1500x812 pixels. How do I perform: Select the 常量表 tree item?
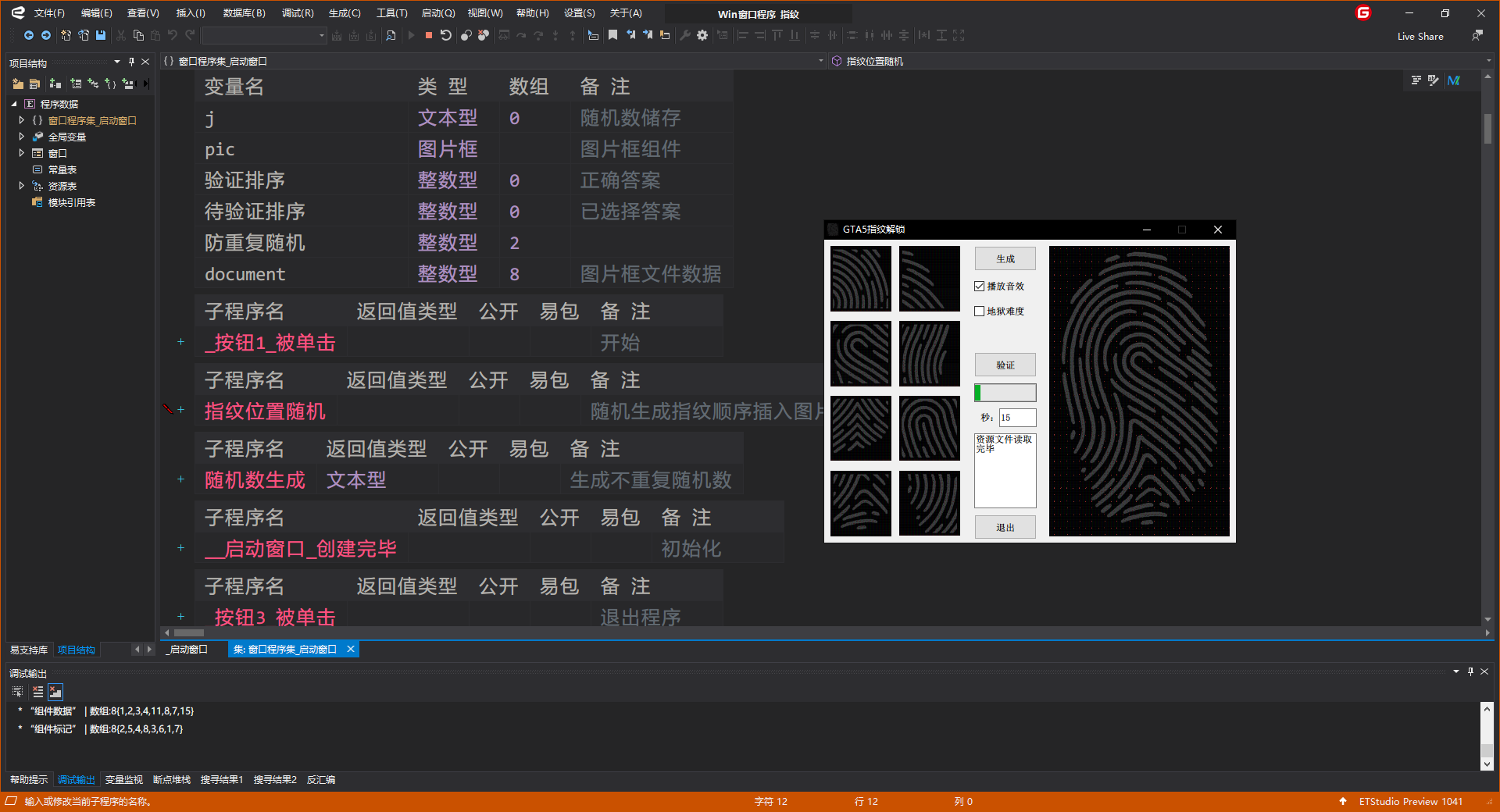click(x=62, y=169)
